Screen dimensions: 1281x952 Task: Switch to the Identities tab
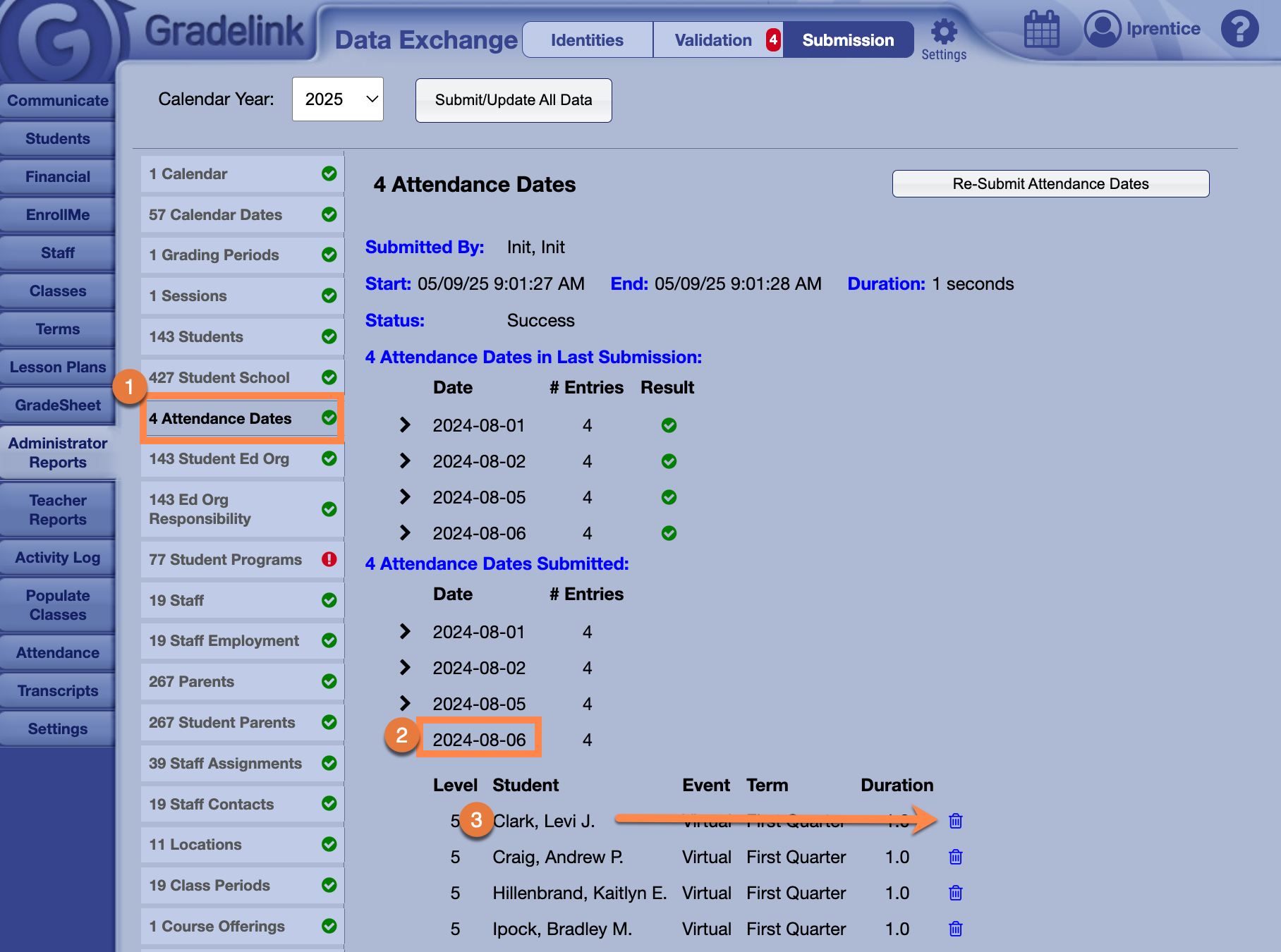click(x=587, y=40)
